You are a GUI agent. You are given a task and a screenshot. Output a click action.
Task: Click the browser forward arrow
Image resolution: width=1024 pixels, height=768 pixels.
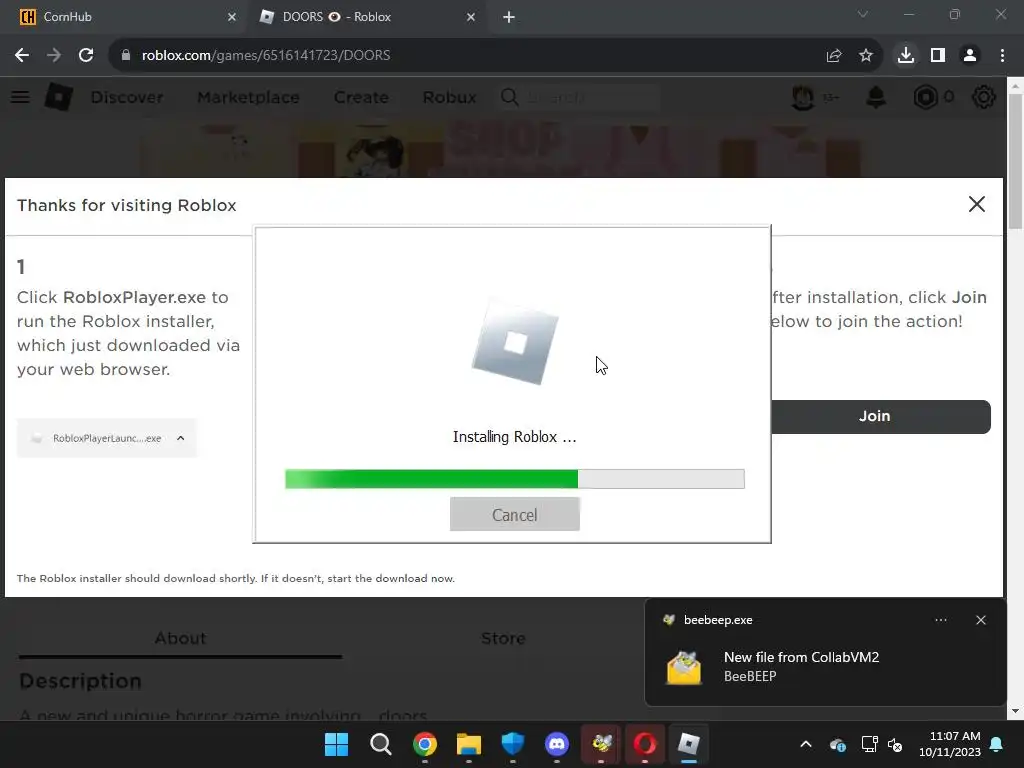(54, 56)
